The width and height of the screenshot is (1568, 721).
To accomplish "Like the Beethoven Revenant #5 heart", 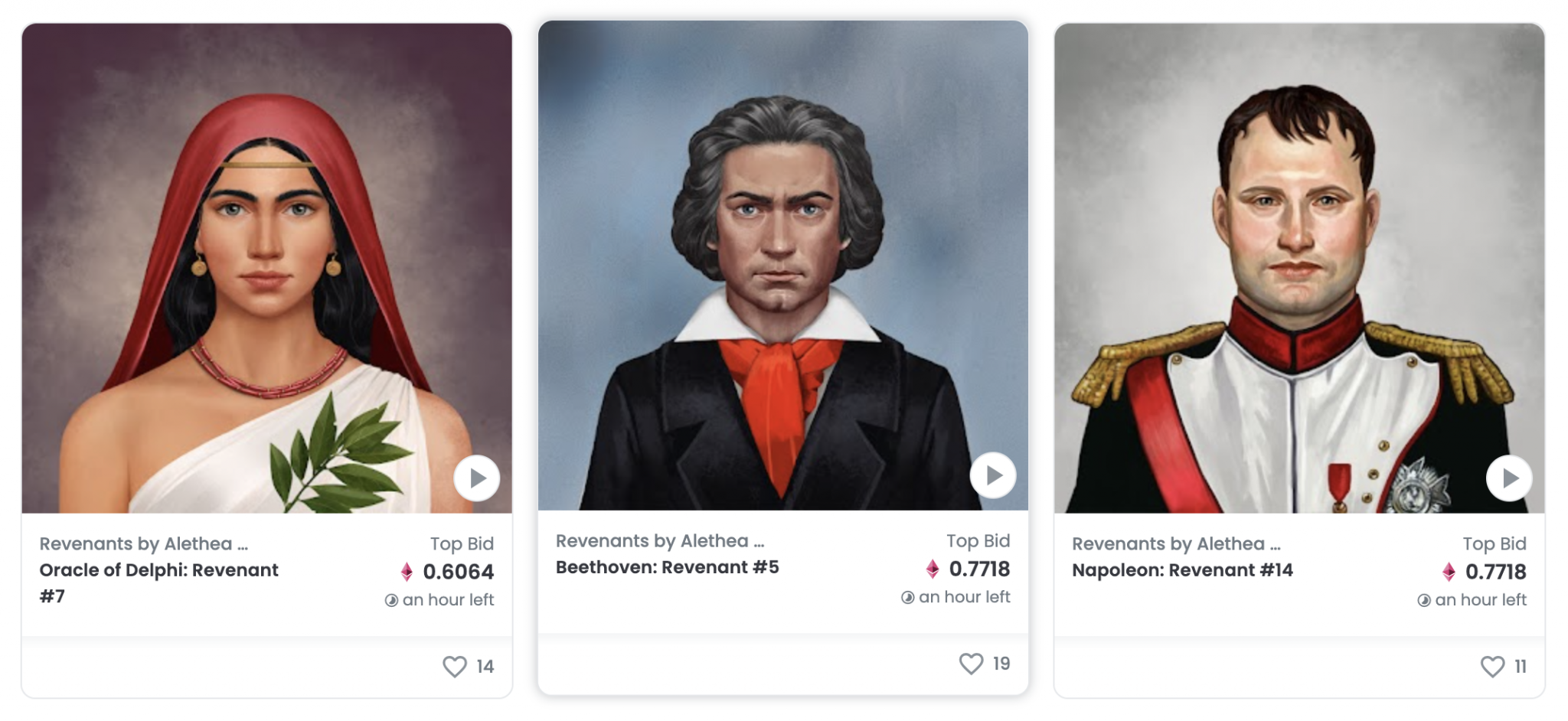I will coord(971,664).
